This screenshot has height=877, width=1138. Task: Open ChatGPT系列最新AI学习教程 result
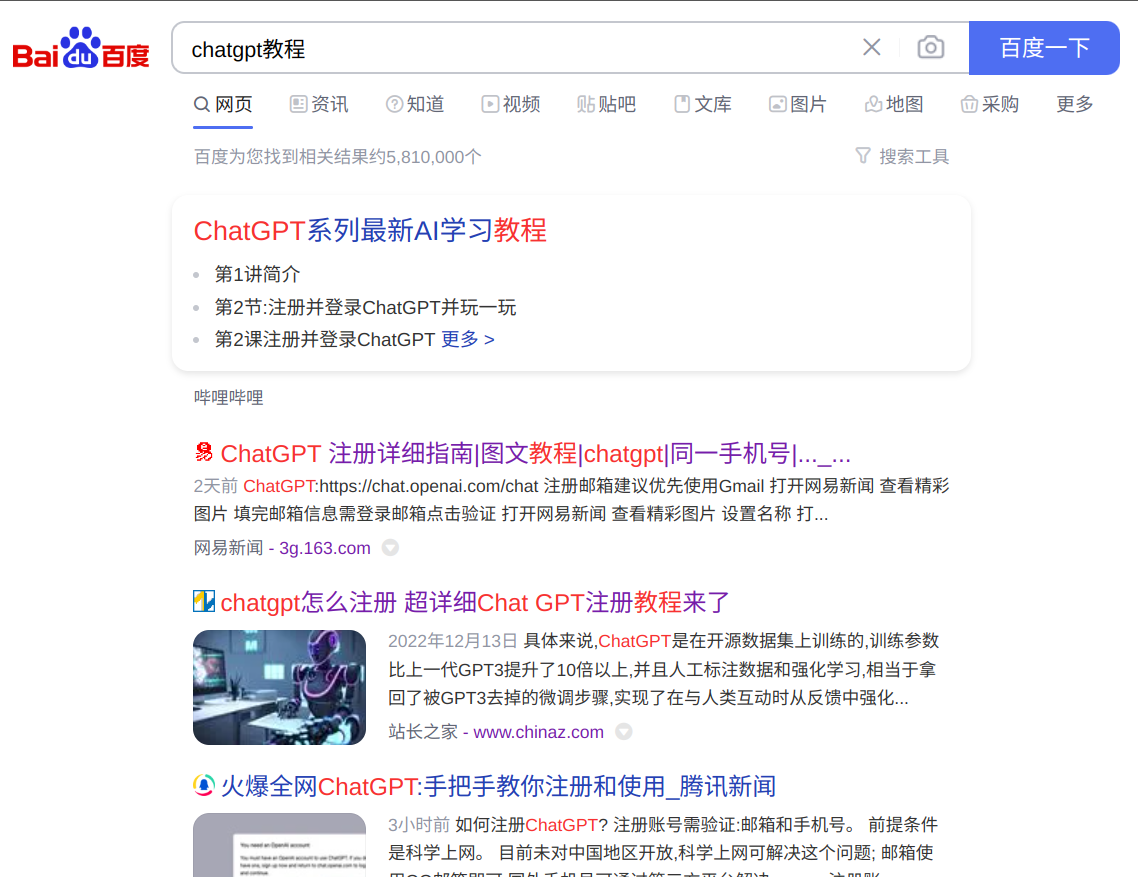370,231
